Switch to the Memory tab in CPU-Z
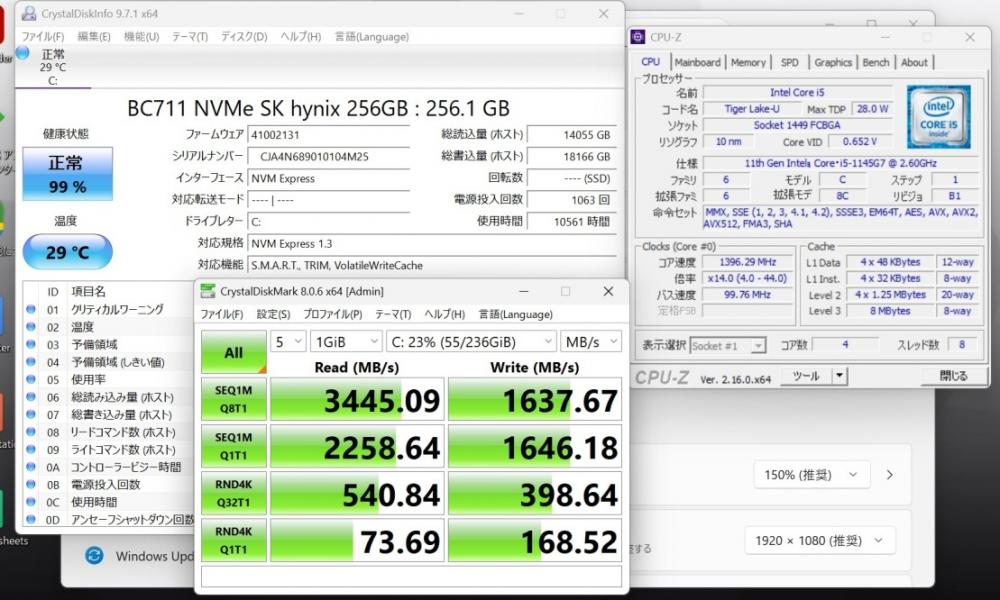This screenshot has width=1000, height=600. 748,62
